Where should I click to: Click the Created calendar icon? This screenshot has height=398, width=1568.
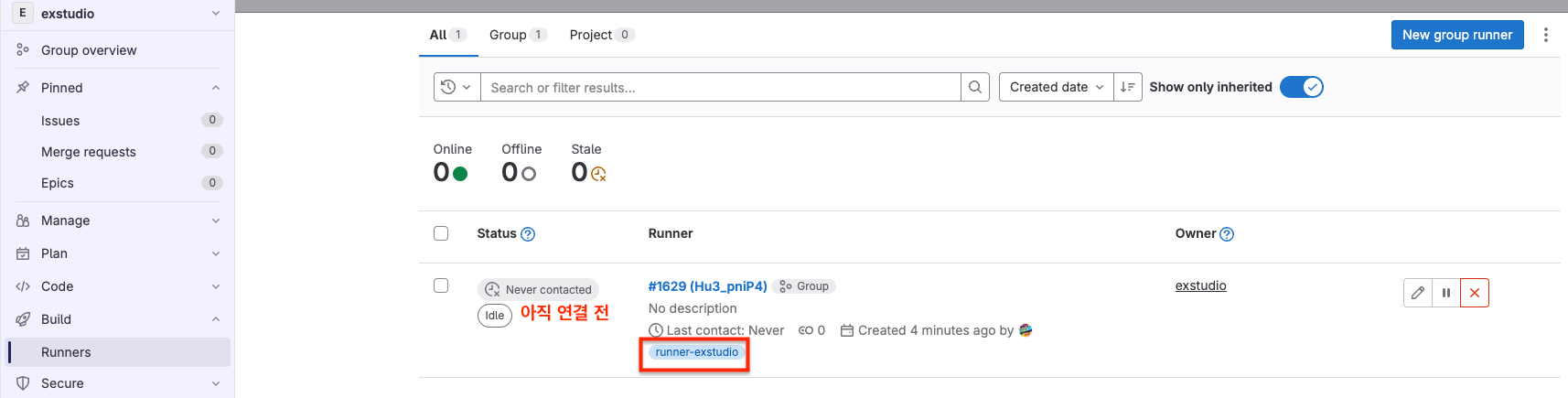point(847,330)
